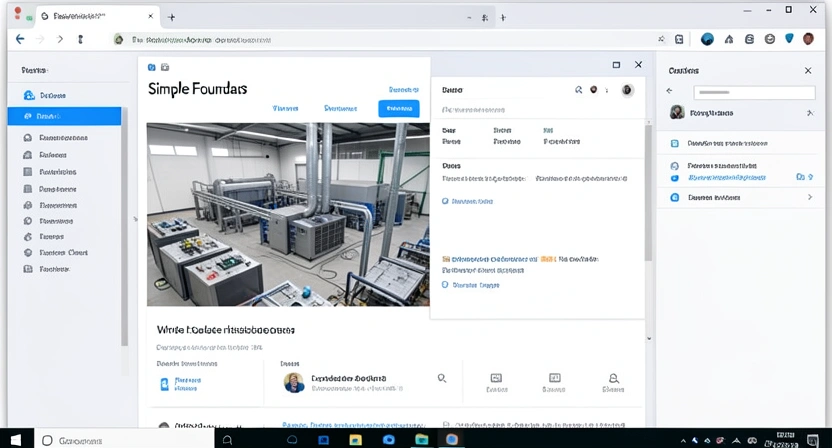Click the blue folder icon beside the italic link
832x448 pixels.
click(x=800, y=177)
